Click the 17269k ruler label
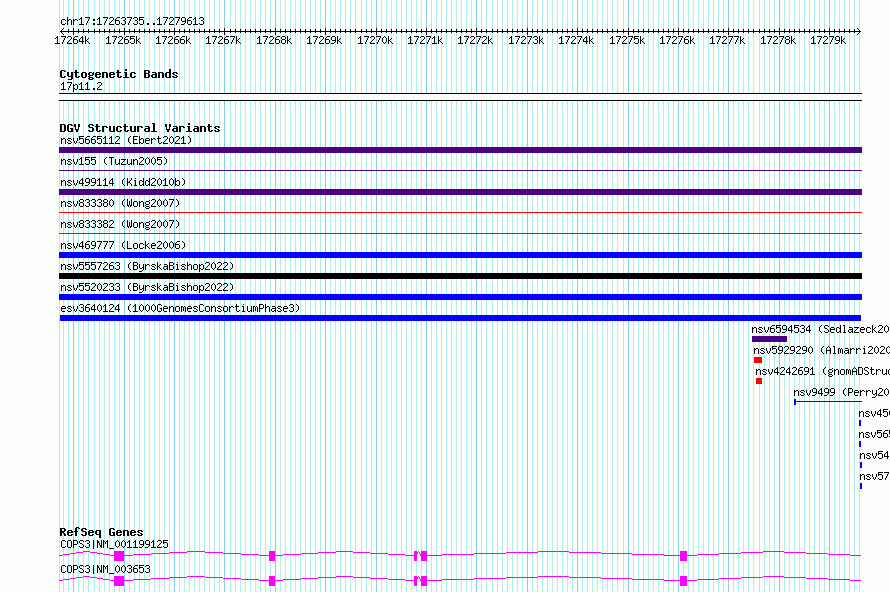890x592 pixels. (x=324, y=40)
